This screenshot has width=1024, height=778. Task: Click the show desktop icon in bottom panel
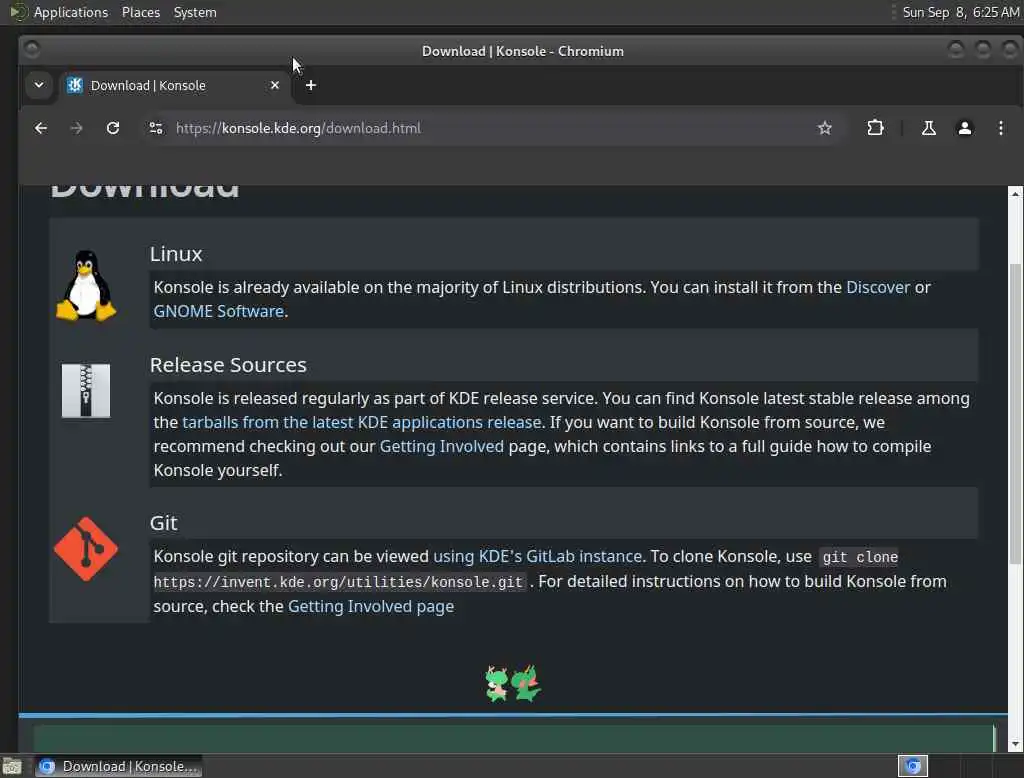(12, 766)
